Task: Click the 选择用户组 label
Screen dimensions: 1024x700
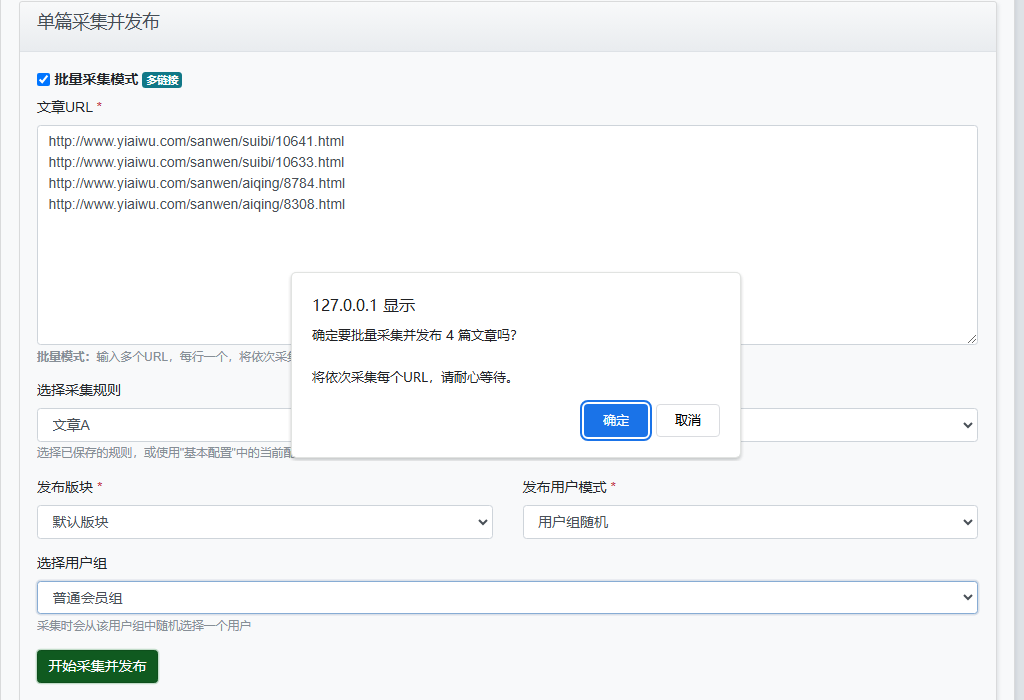Action: pyautogui.click(x=71, y=563)
